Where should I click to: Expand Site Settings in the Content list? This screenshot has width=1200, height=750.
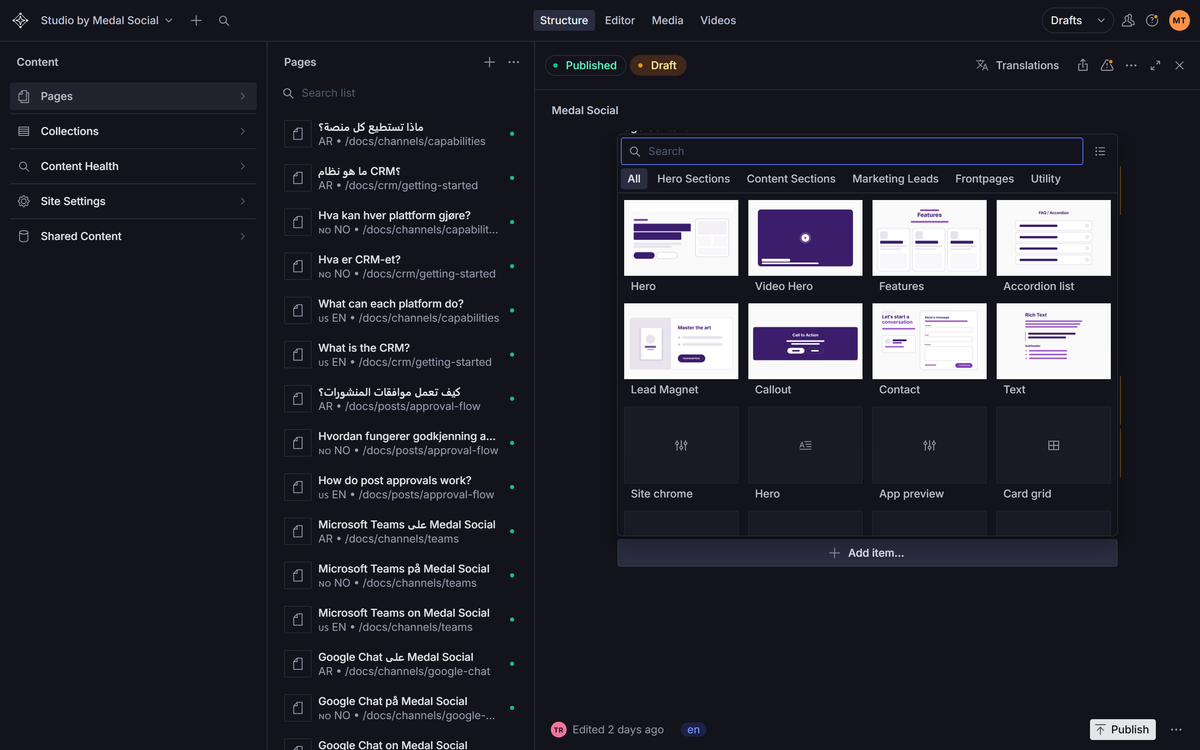coord(133,201)
